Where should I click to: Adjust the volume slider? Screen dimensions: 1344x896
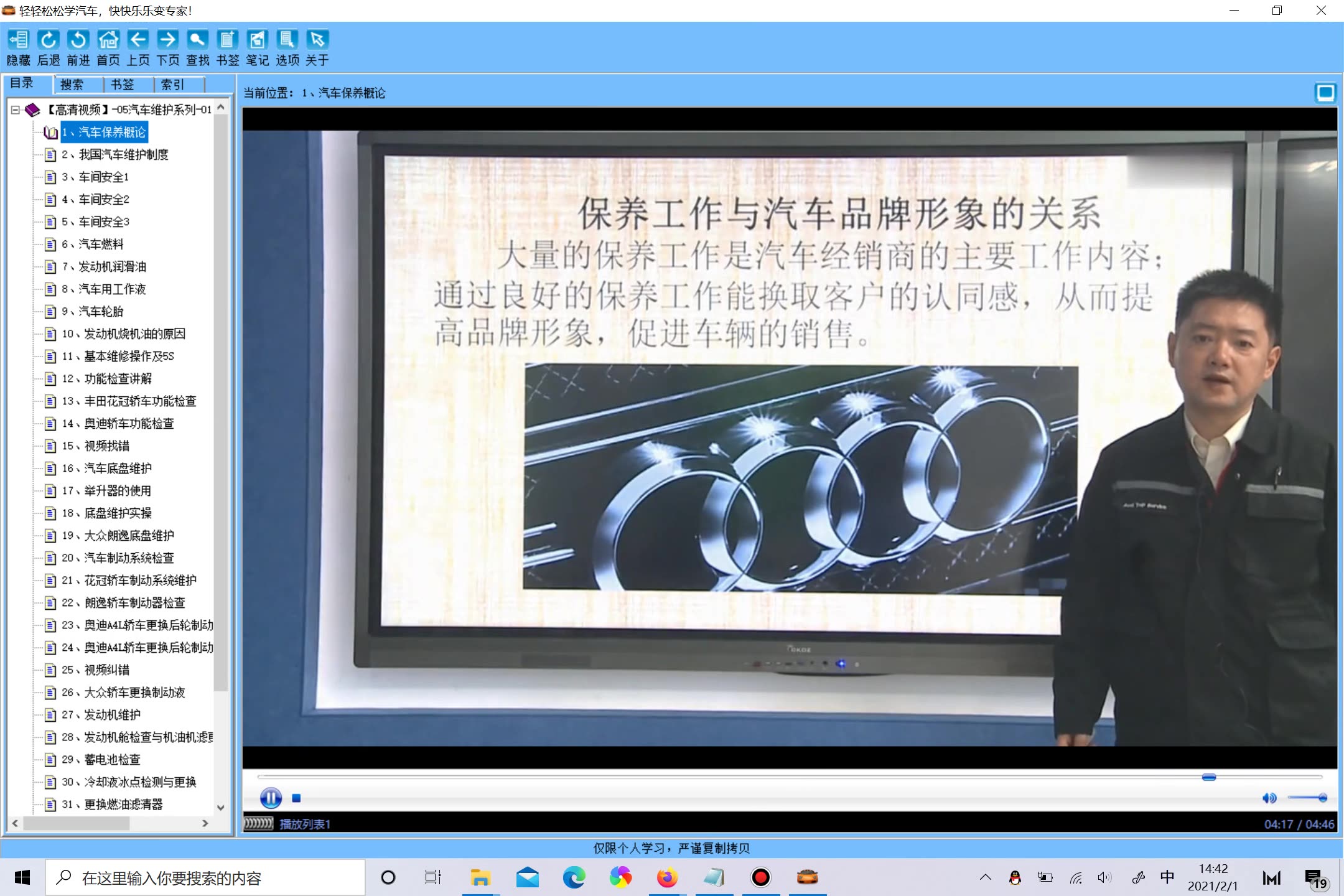pyautogui.click(x=1307, y=798)
